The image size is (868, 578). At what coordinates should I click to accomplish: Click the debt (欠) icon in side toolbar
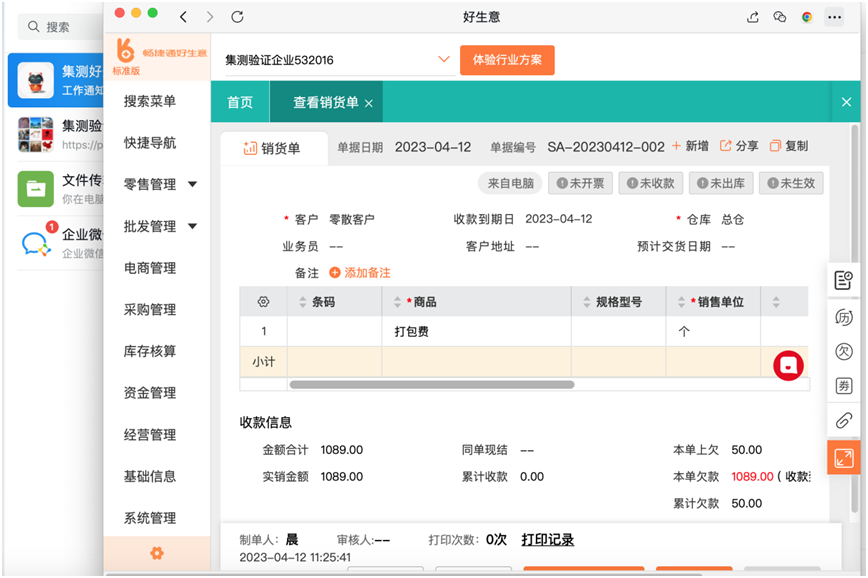click(843, 352)
